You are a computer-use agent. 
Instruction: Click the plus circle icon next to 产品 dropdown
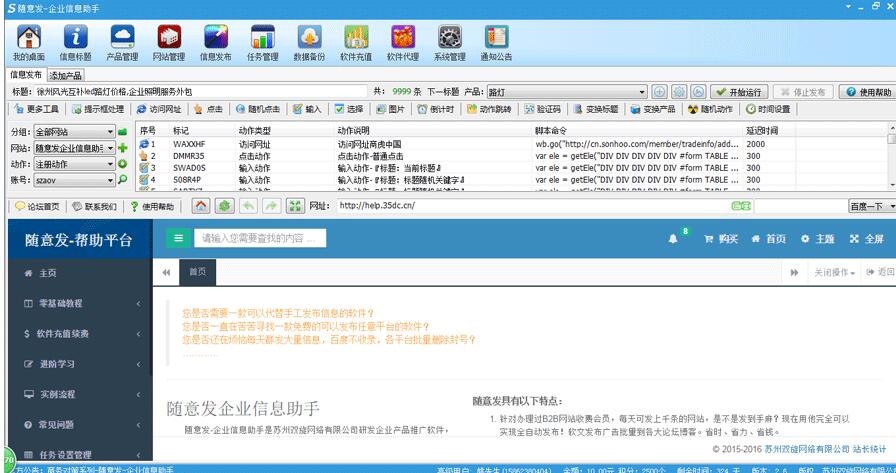tap(659, 92)
